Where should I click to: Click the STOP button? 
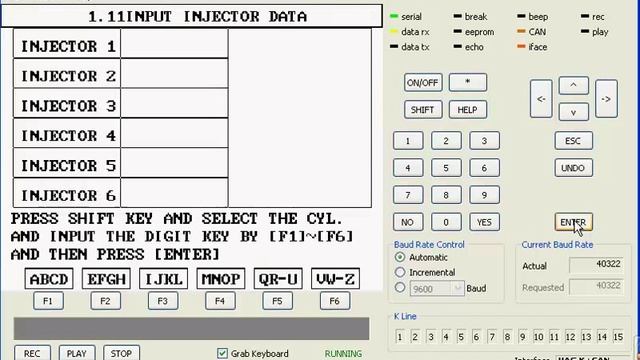pos(121,353)
